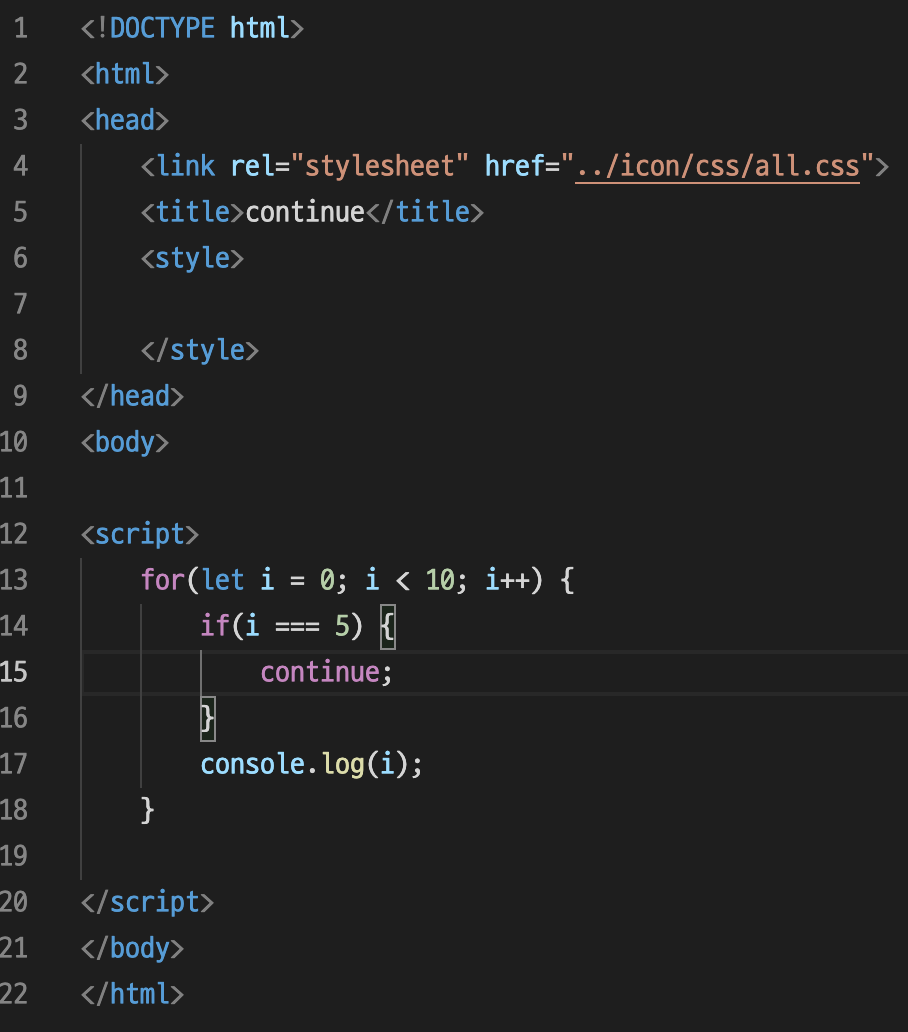The image size is (908, 1032).
Task: Click the number 5 in if condition
Action: pyautogui.click(x=342, y=626)
